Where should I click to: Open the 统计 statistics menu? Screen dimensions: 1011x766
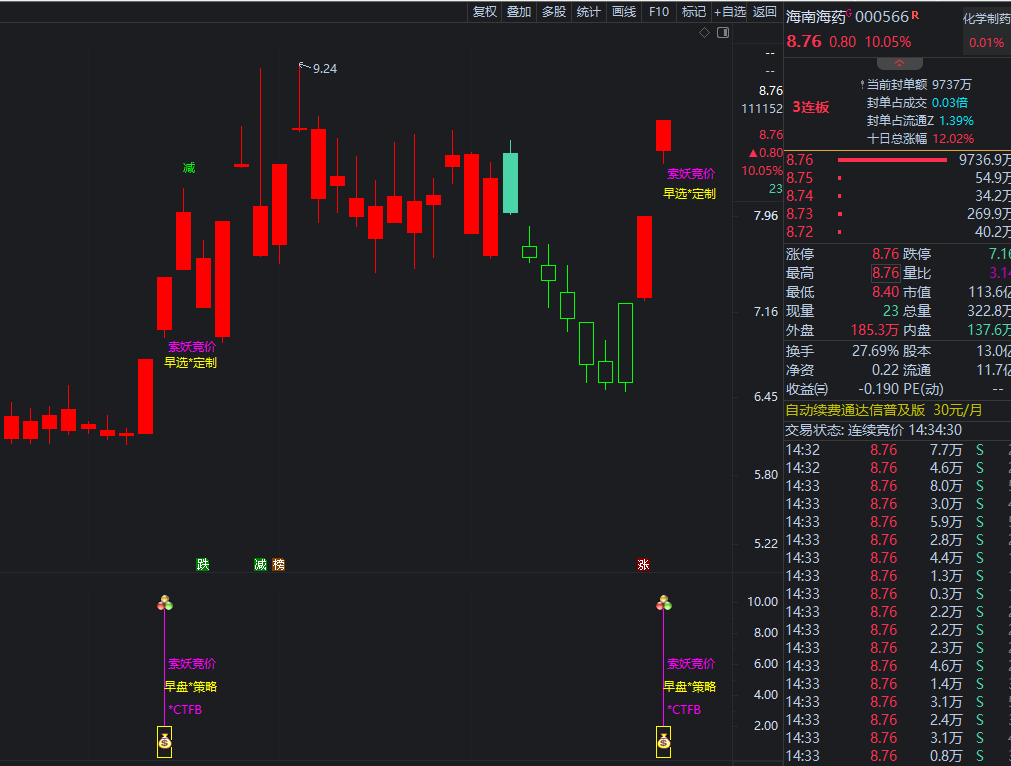(x=589, y=12)
